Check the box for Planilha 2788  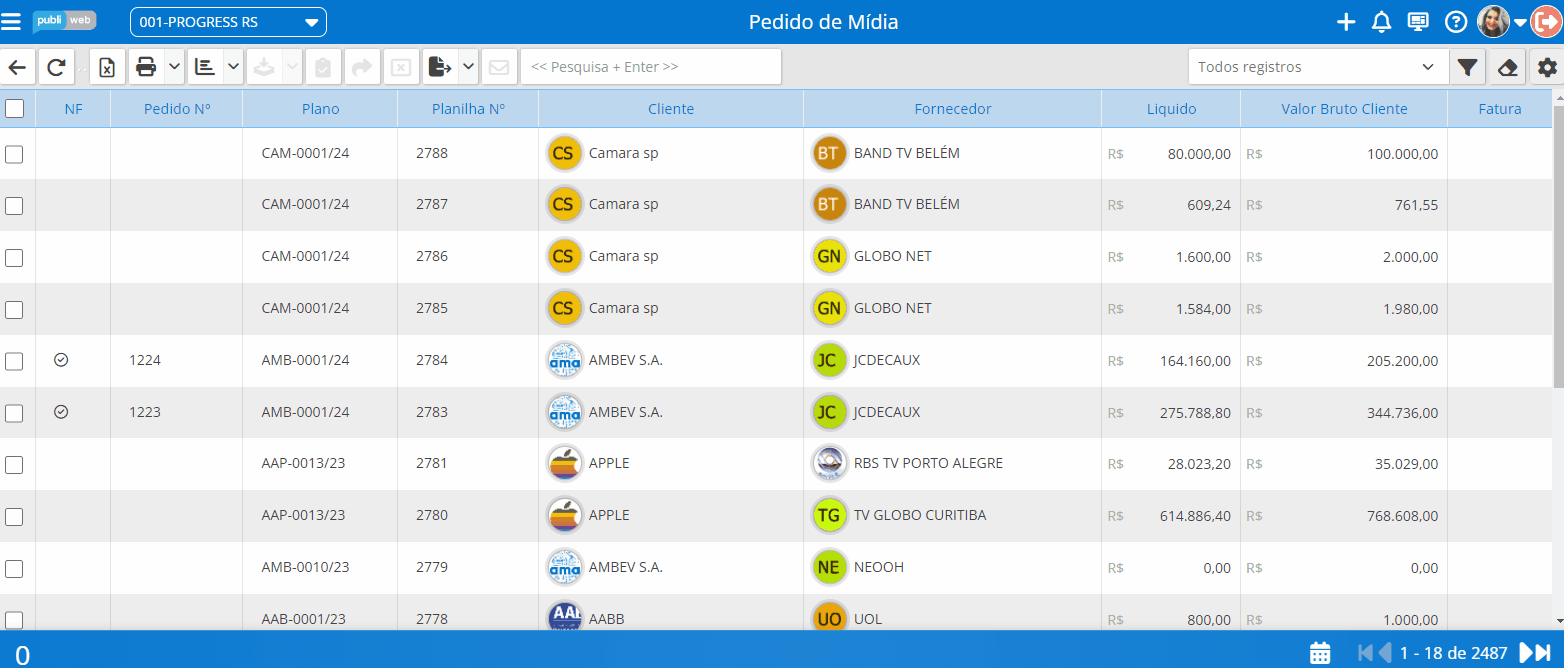click(14, 154)
